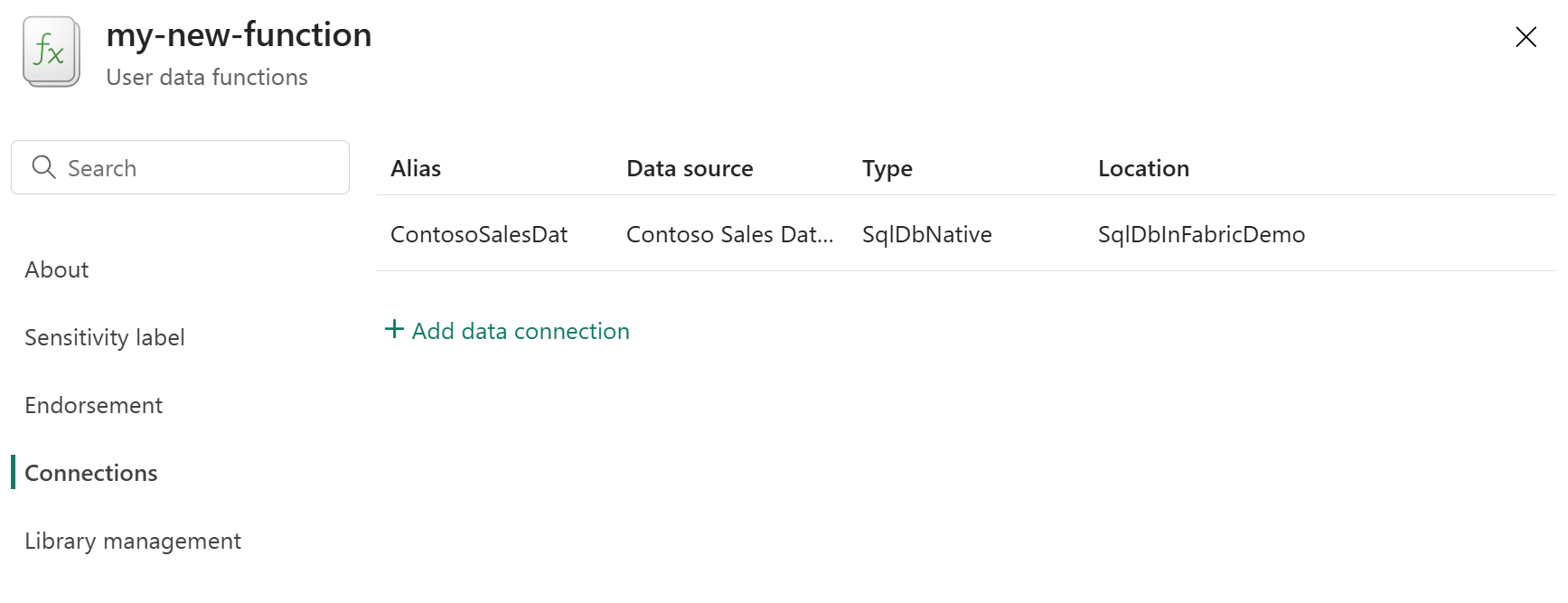
Task: Close the my-new-function settings pane
Action: (x=1526, y=37)
